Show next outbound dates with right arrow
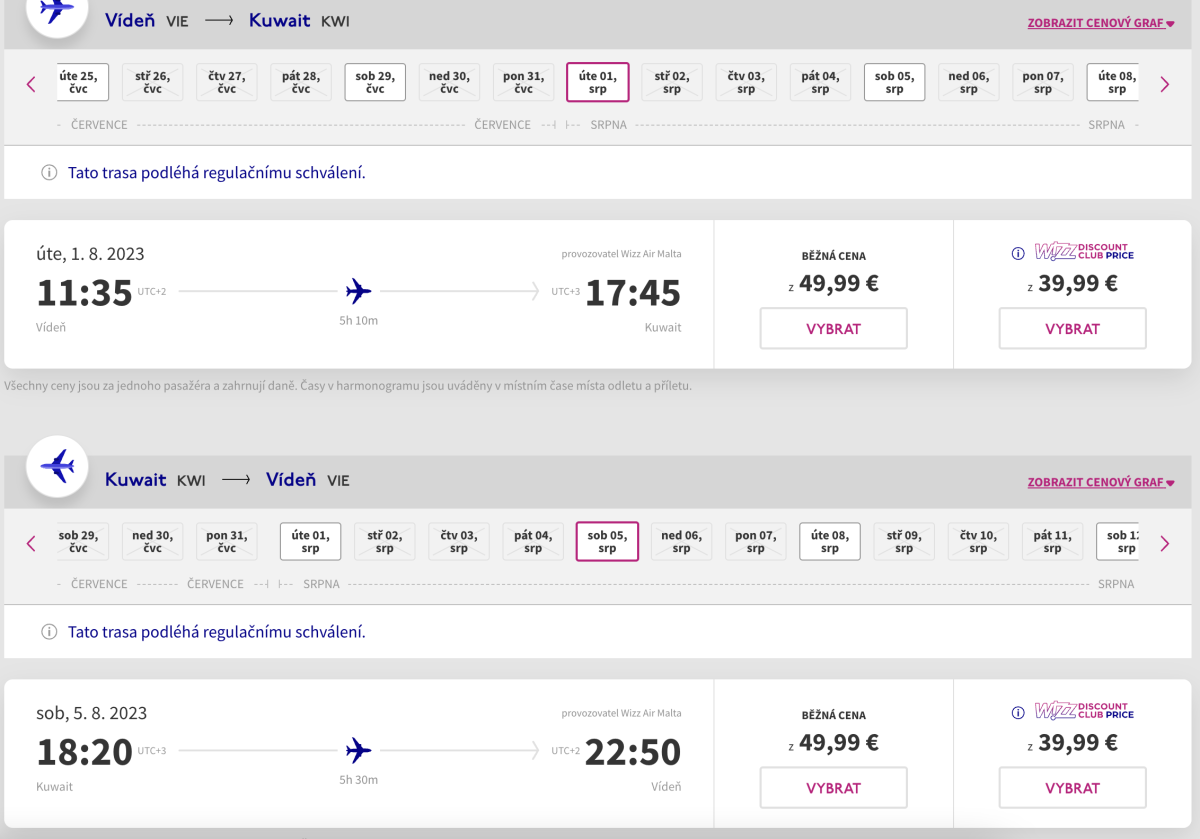The width and height of the screenshot is (1200, 839). click(x=1164, y=84)
